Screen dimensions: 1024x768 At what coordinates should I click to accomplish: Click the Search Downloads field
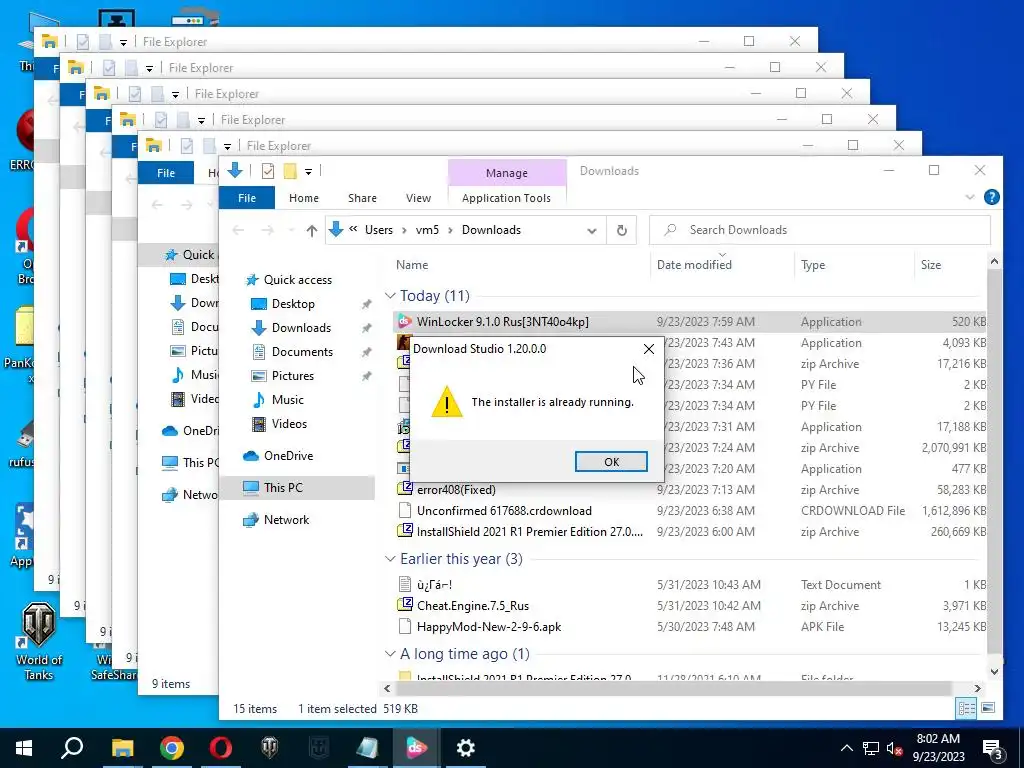[820, 230]
